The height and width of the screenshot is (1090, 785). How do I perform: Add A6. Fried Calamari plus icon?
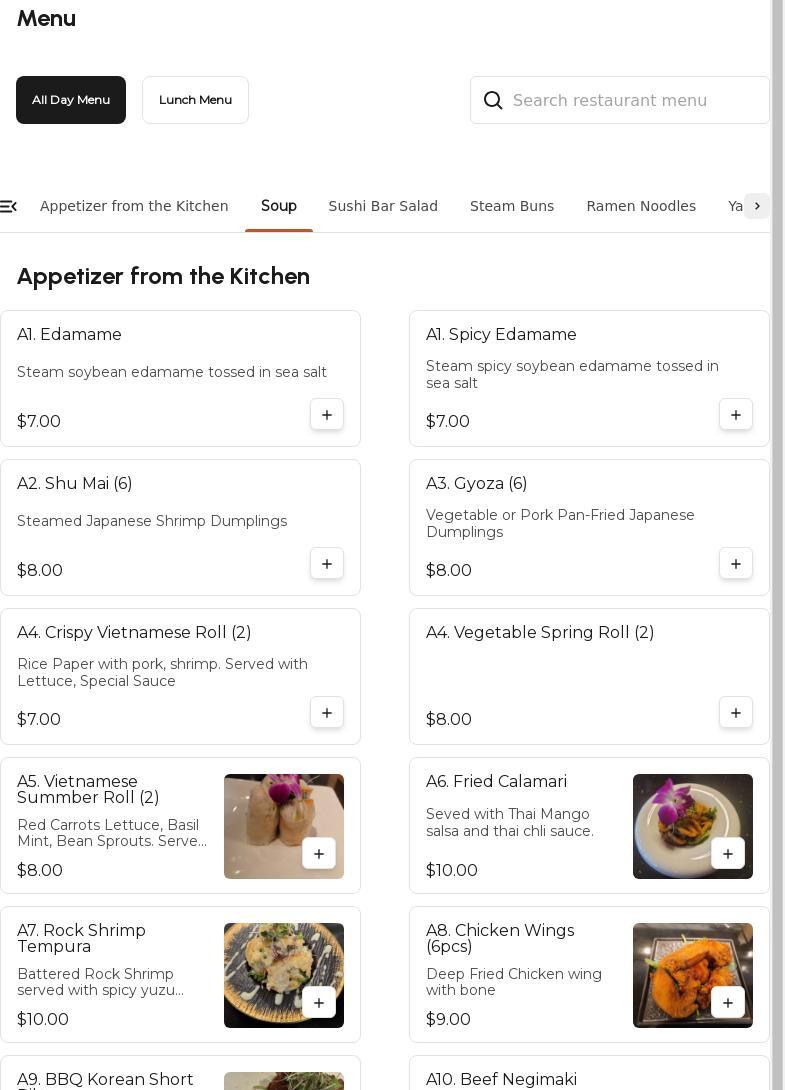728,854
